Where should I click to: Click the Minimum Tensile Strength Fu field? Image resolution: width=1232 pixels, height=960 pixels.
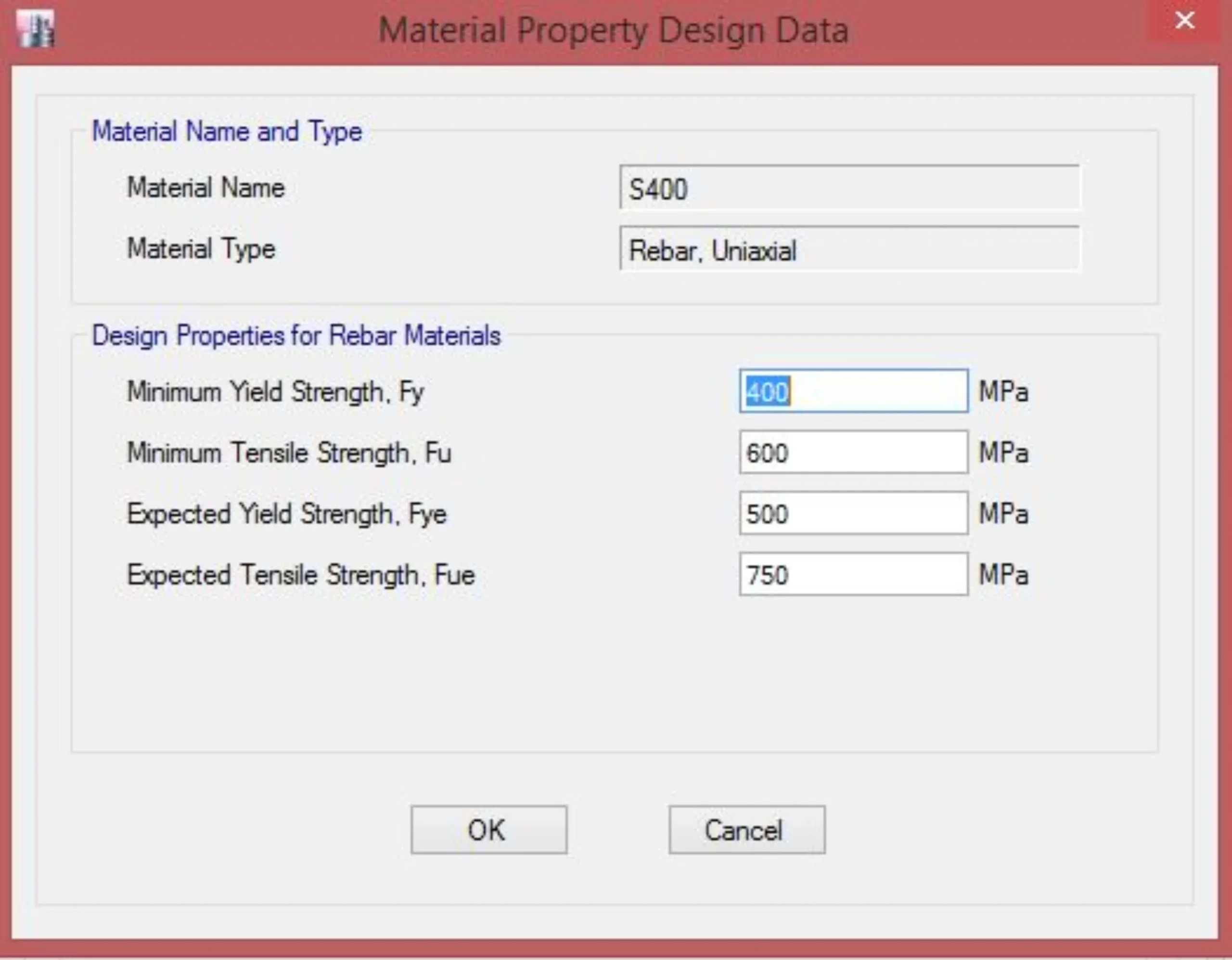tap(853, 452)
